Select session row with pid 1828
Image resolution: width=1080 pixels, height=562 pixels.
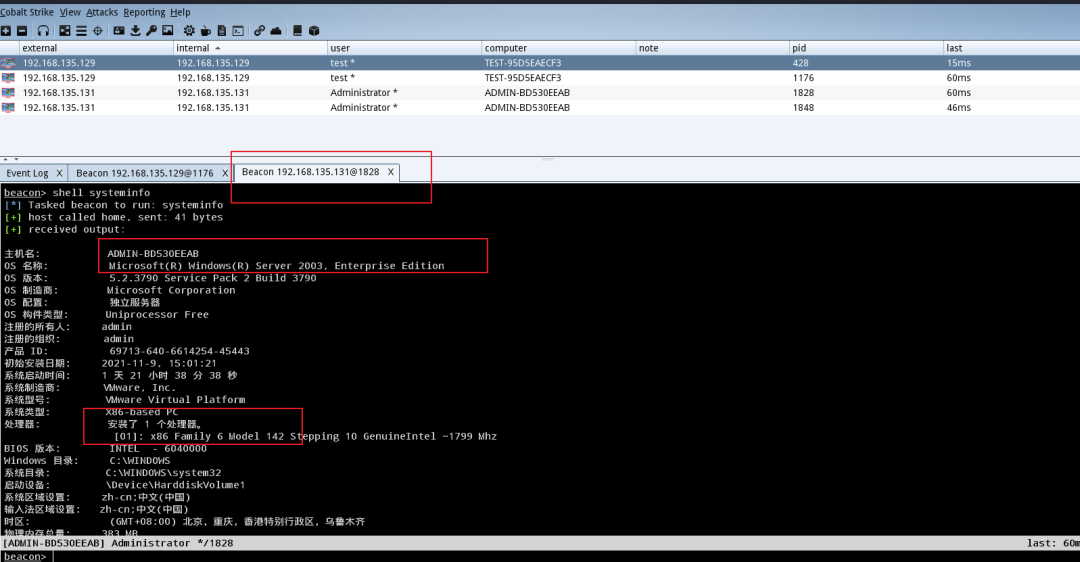540,92
